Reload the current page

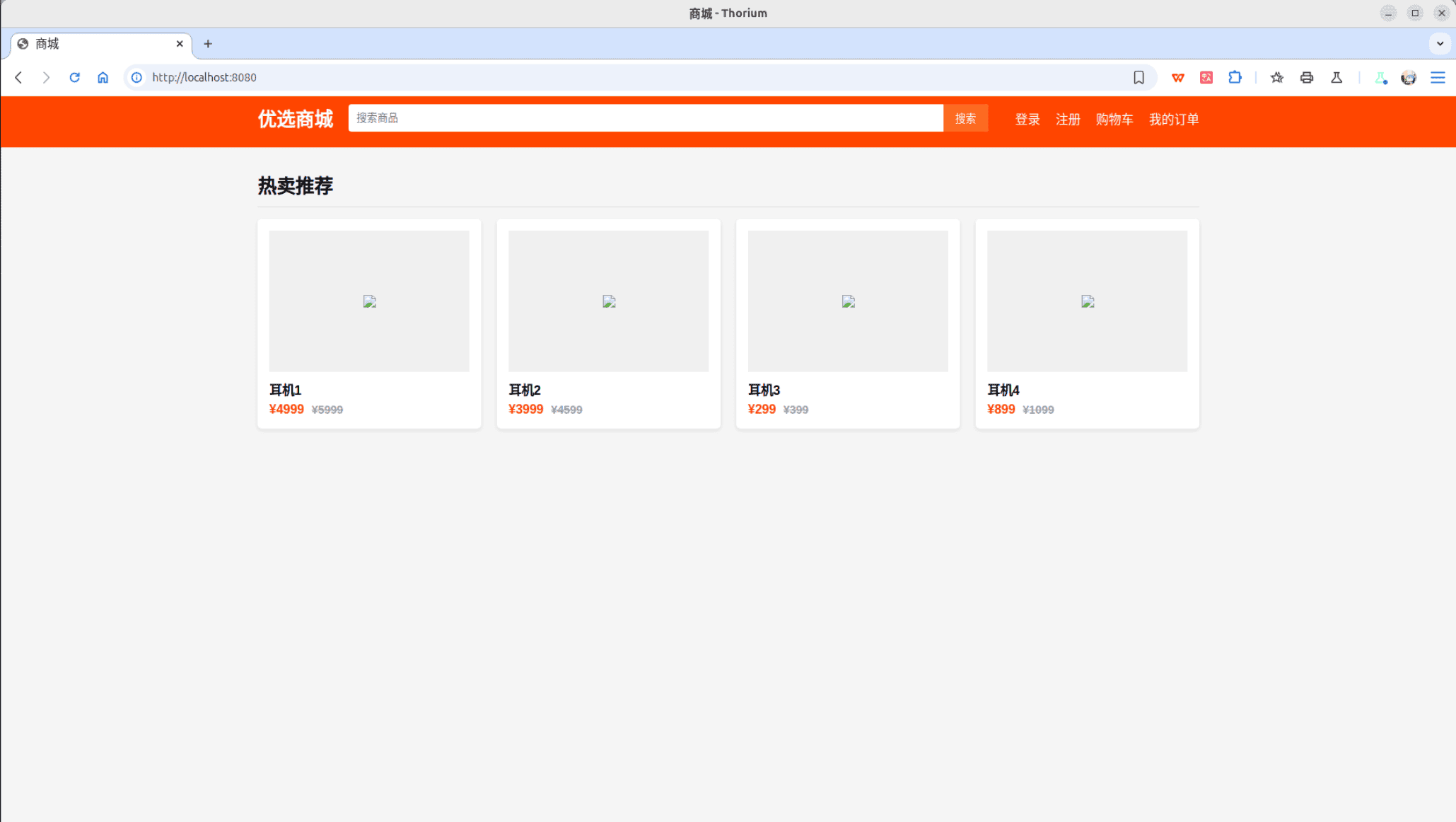coord(74,78)
